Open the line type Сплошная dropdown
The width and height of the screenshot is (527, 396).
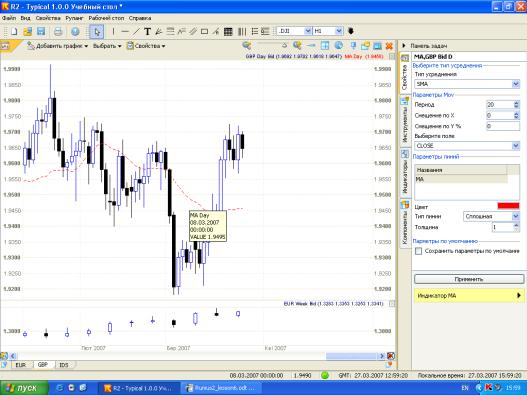516,216
